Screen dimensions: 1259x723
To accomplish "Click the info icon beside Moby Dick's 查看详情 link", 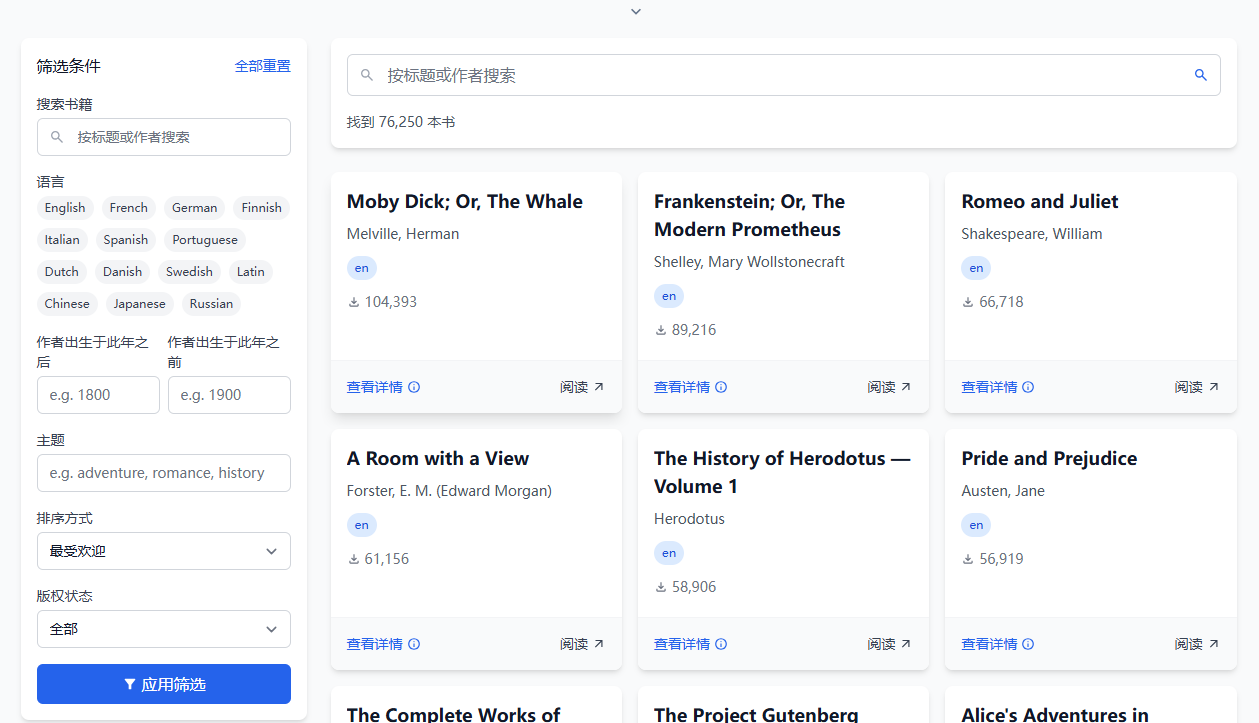I will pos(414,387).
